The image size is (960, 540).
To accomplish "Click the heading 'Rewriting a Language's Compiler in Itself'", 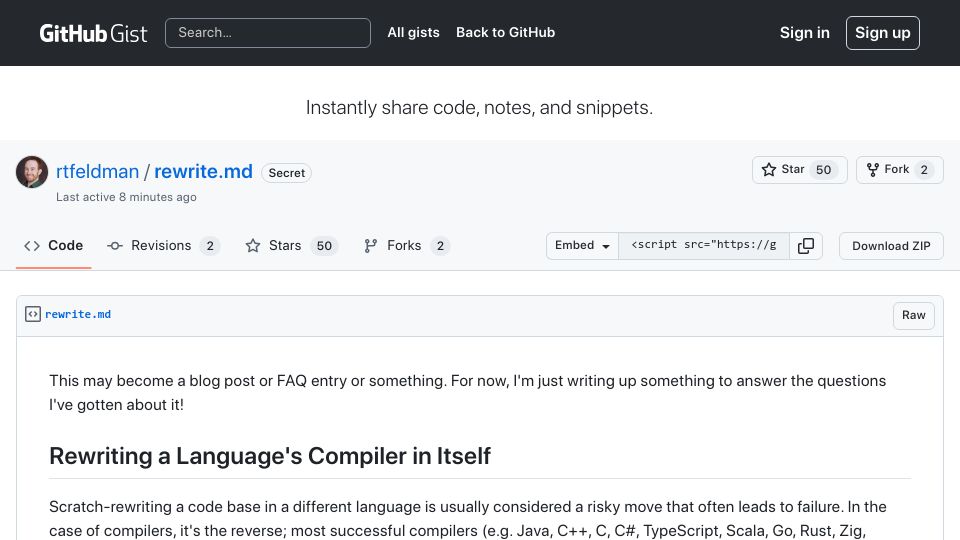I will pyautogui.click(x=269, y=456).
